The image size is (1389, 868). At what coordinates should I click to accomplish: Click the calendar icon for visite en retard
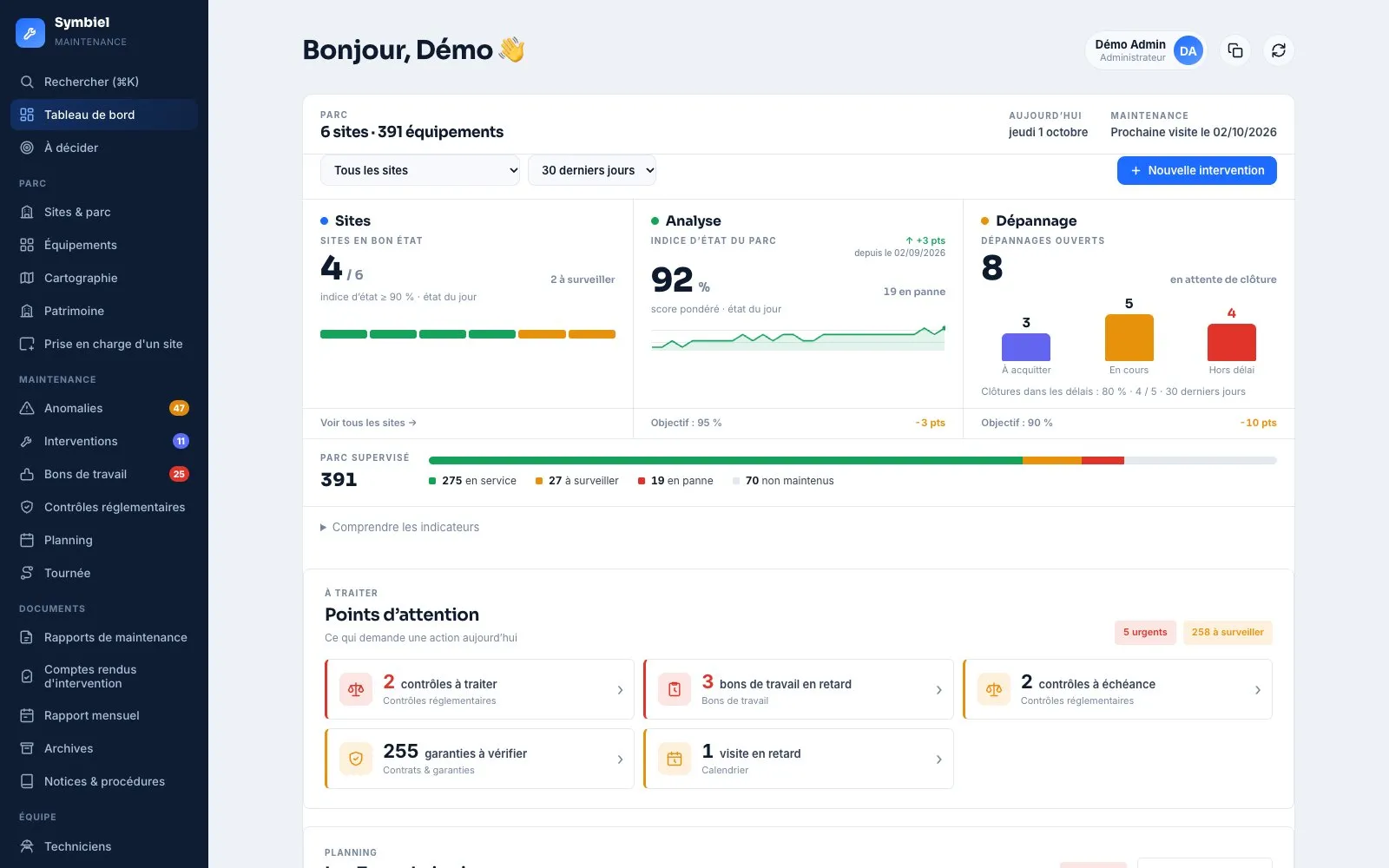click(675, 759)
